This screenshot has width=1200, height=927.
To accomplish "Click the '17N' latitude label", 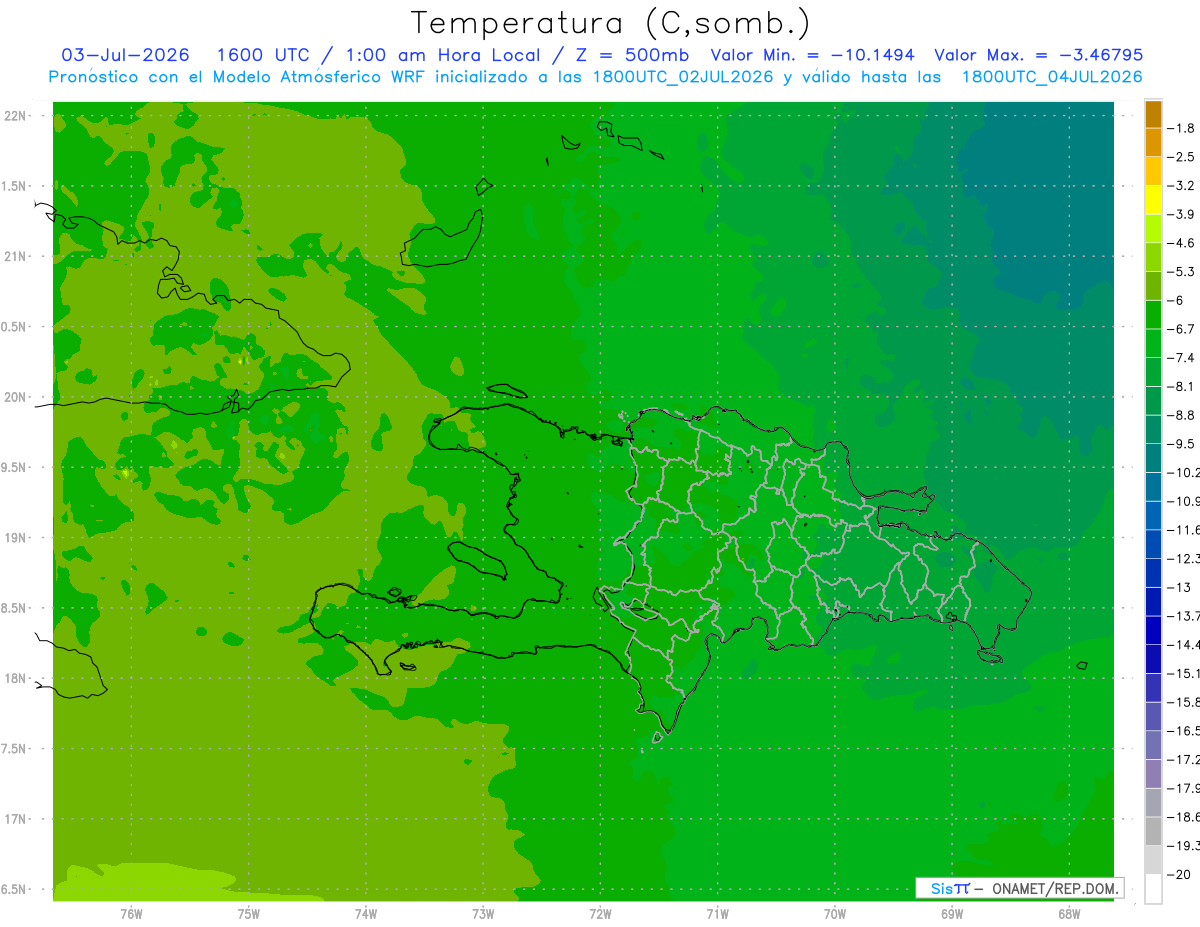I will [17, 819].
